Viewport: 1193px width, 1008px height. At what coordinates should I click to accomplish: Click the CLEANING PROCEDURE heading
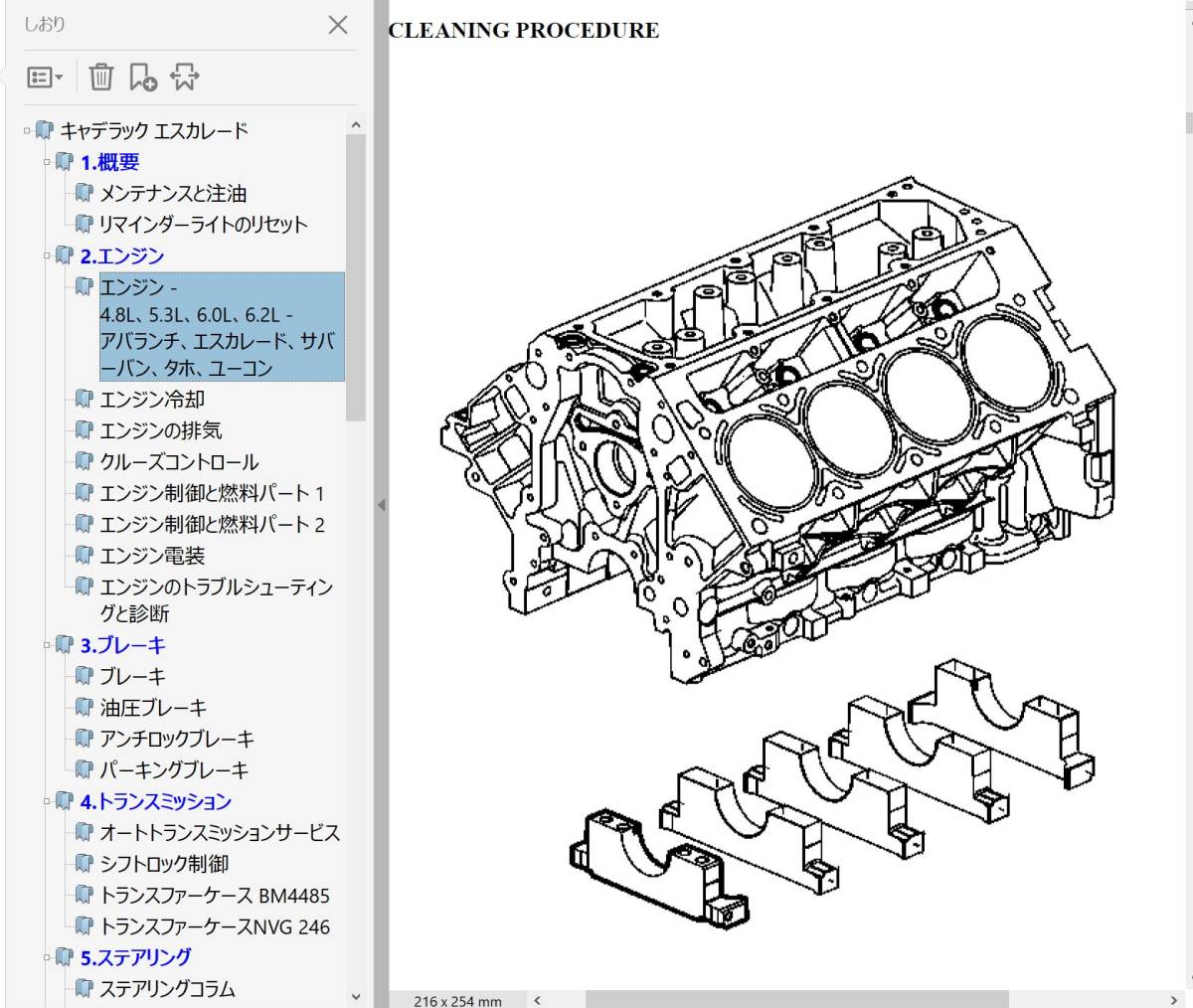(x=524, y=30)
